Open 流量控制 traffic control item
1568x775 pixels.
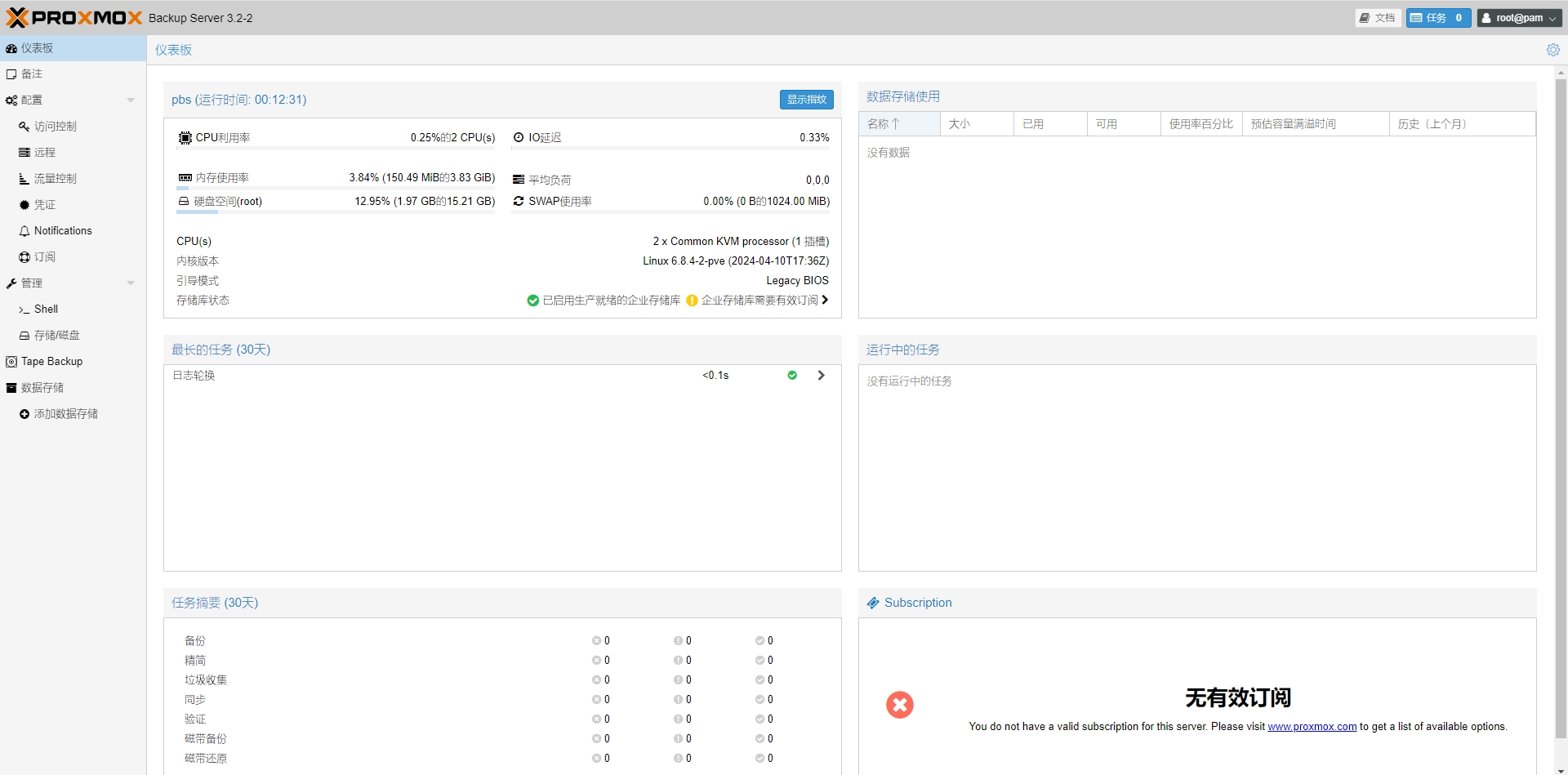pyautogui.click(x=55, y=179)
